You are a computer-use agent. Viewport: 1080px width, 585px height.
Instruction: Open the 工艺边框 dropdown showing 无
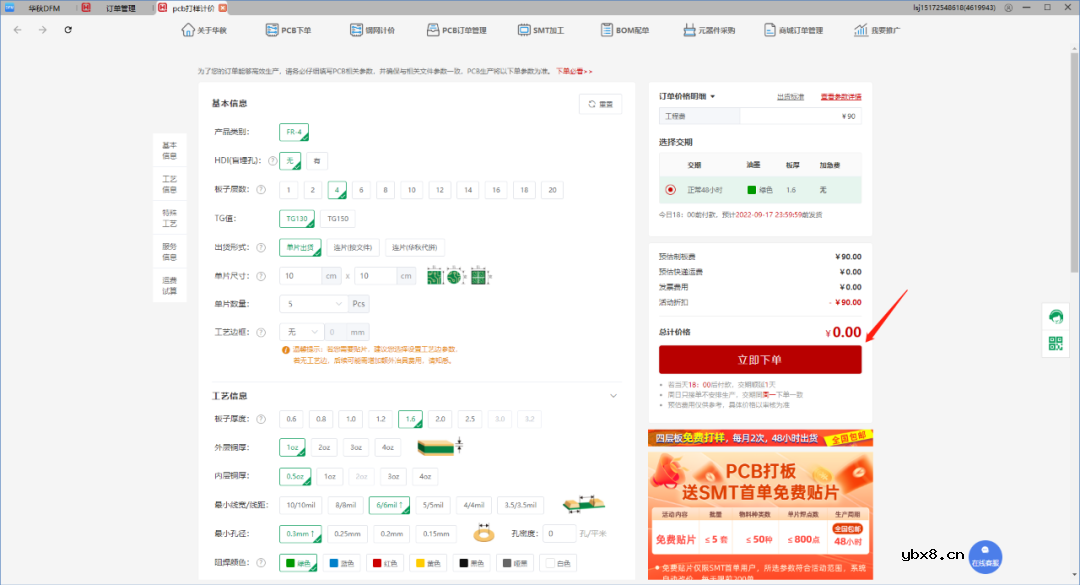click(301, 330)
